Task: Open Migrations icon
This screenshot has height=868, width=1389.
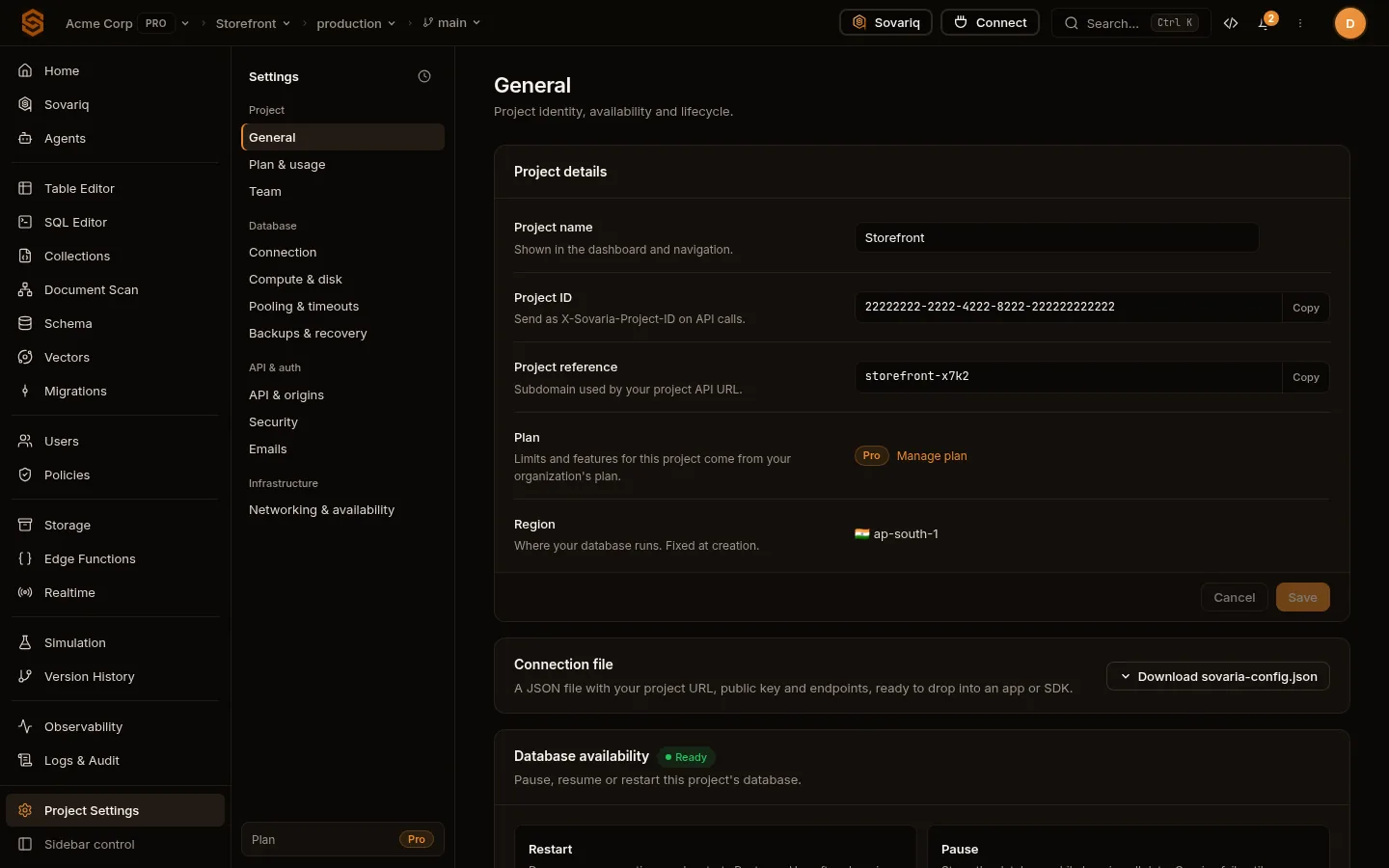Action: 25,391
